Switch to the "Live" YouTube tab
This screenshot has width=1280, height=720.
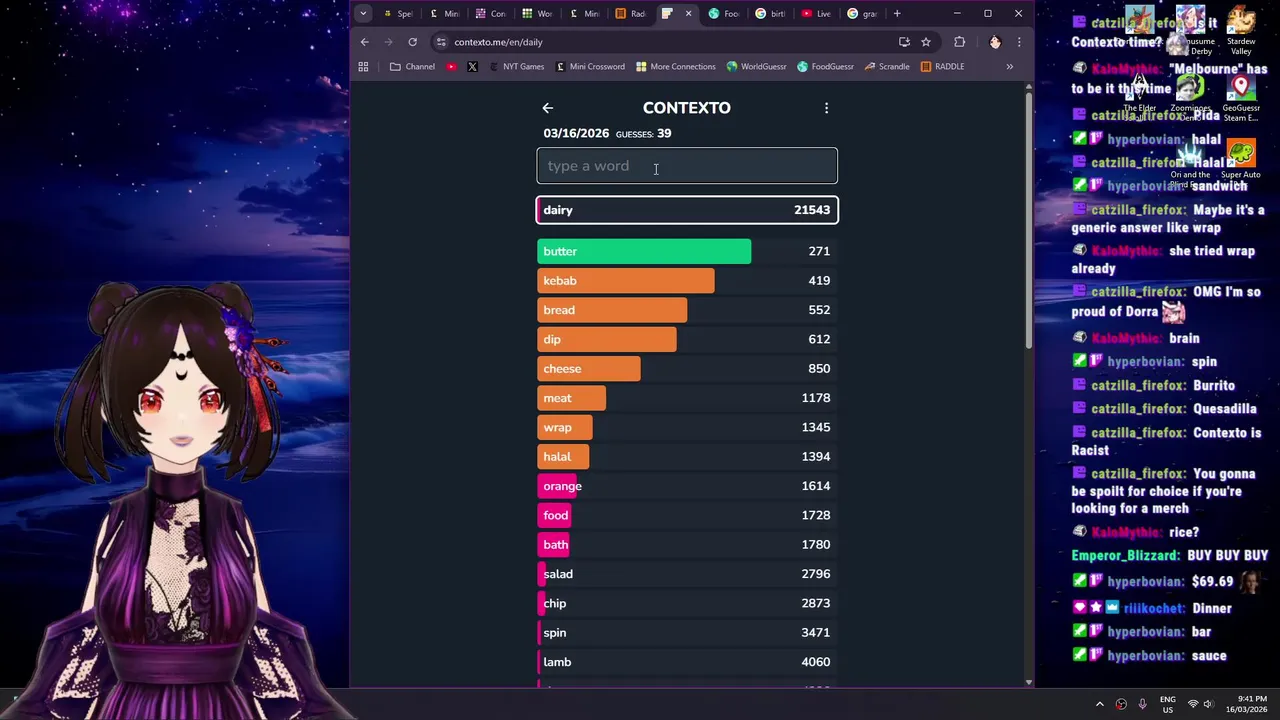817,13
